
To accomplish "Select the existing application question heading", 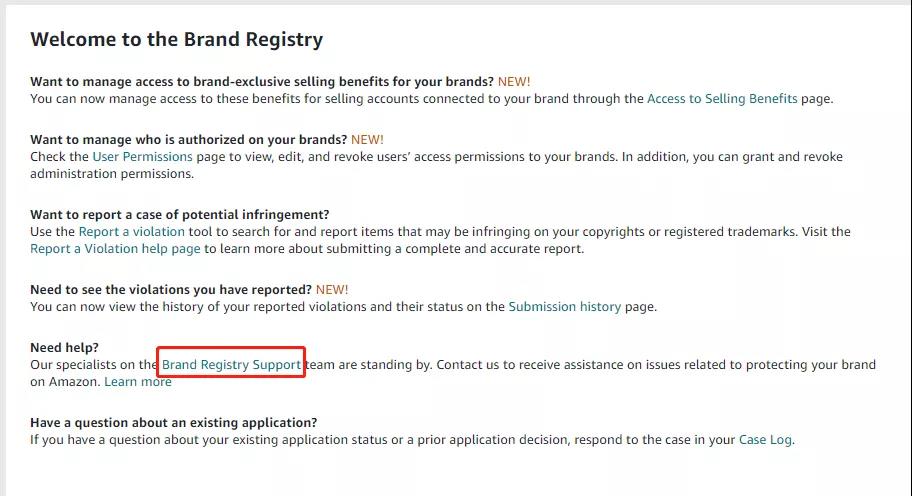I will [174, 423].
